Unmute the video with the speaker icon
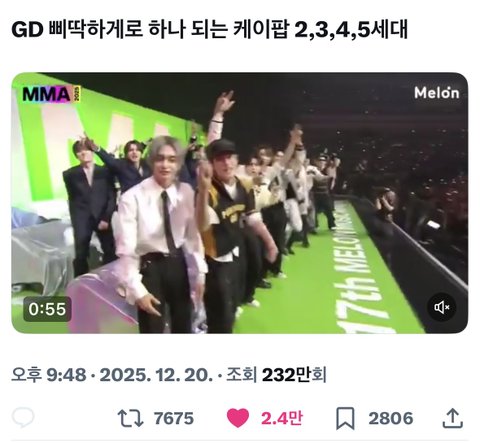 pyautogui.click(x=442, y=307)
